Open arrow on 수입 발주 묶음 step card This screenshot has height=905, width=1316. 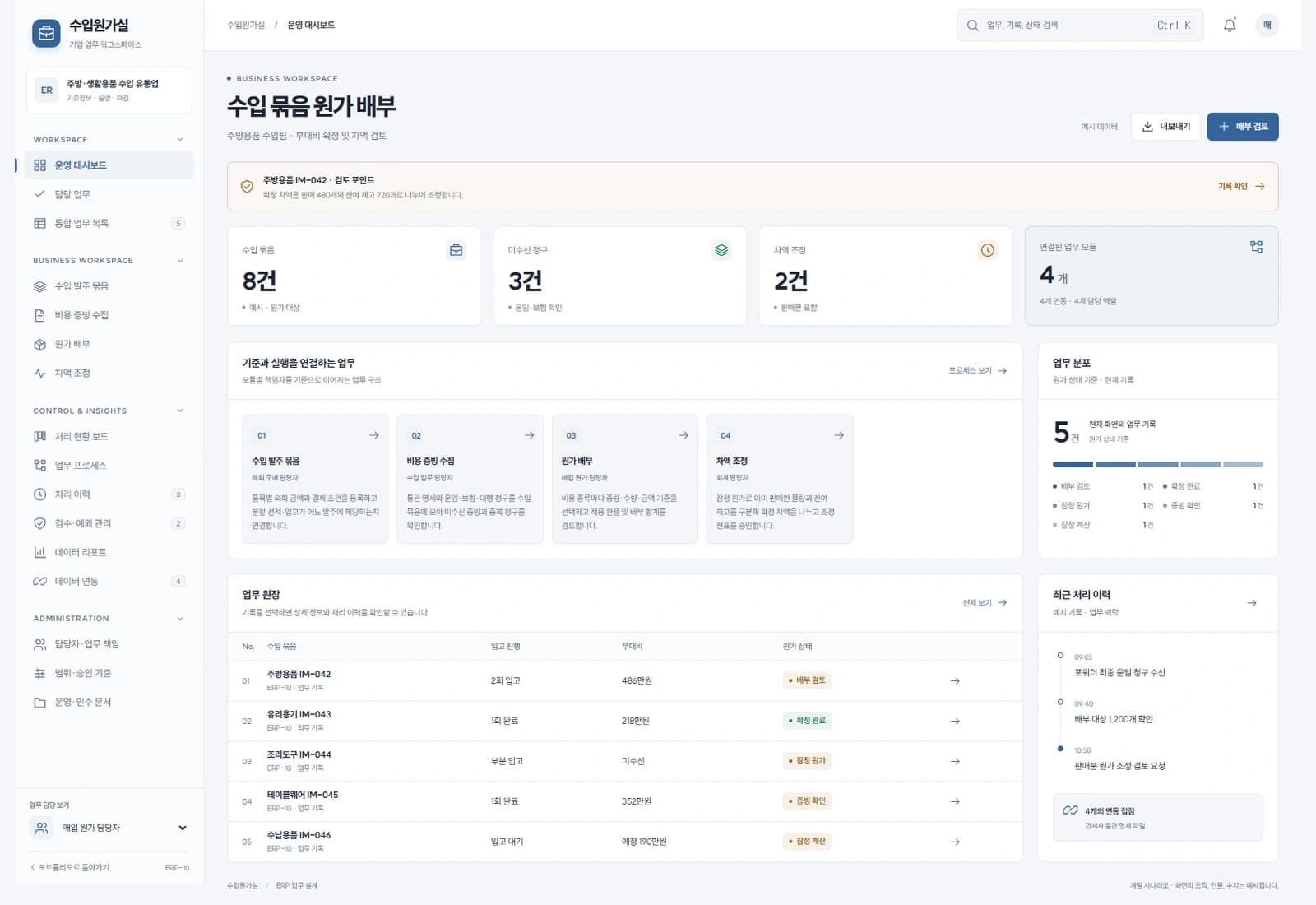point(374,435)
